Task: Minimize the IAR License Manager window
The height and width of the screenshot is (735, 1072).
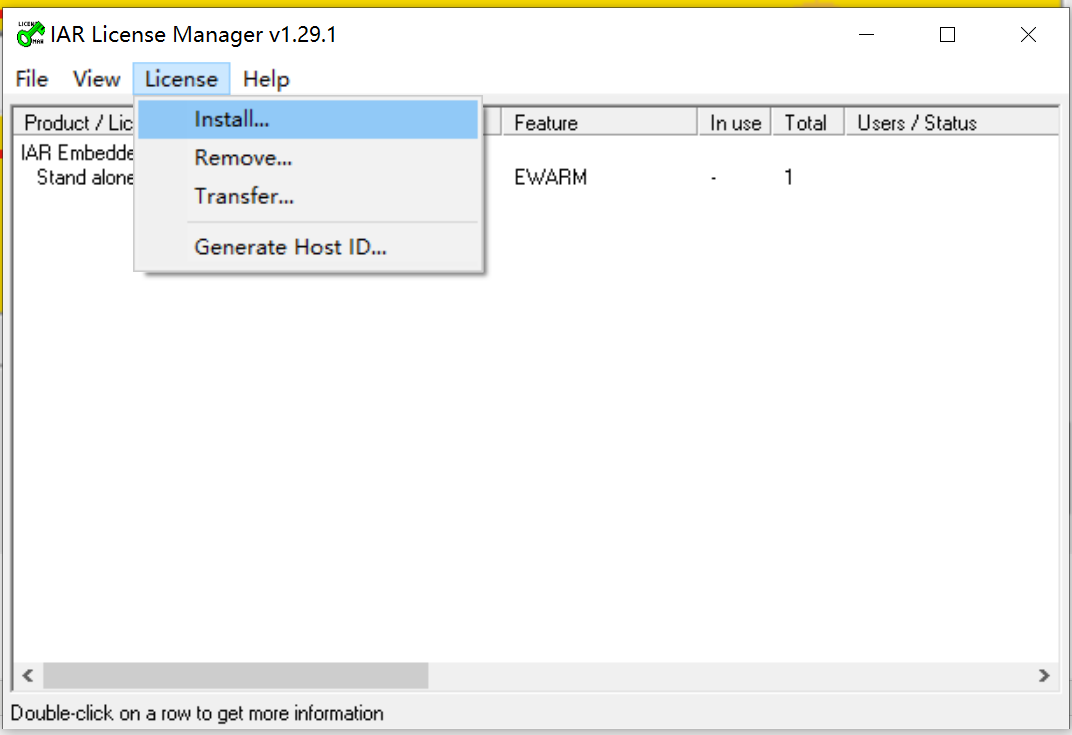Action: (867, 34)
